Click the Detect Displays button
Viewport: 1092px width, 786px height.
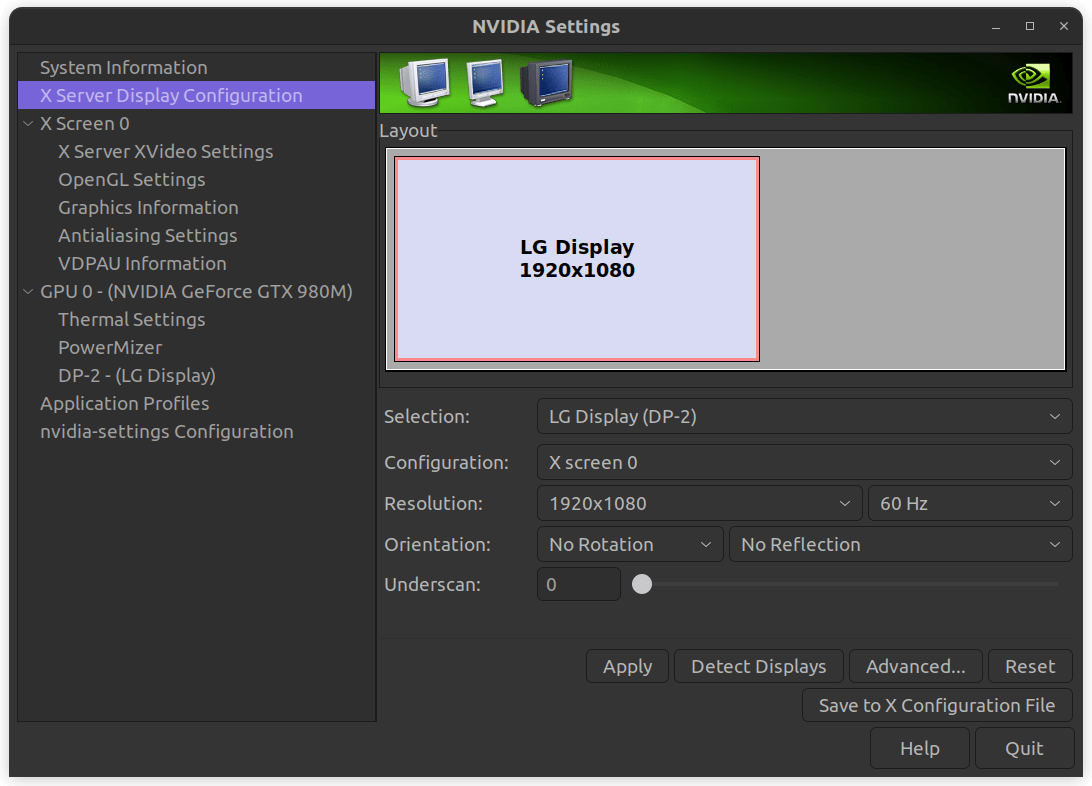tap(758, 666)
